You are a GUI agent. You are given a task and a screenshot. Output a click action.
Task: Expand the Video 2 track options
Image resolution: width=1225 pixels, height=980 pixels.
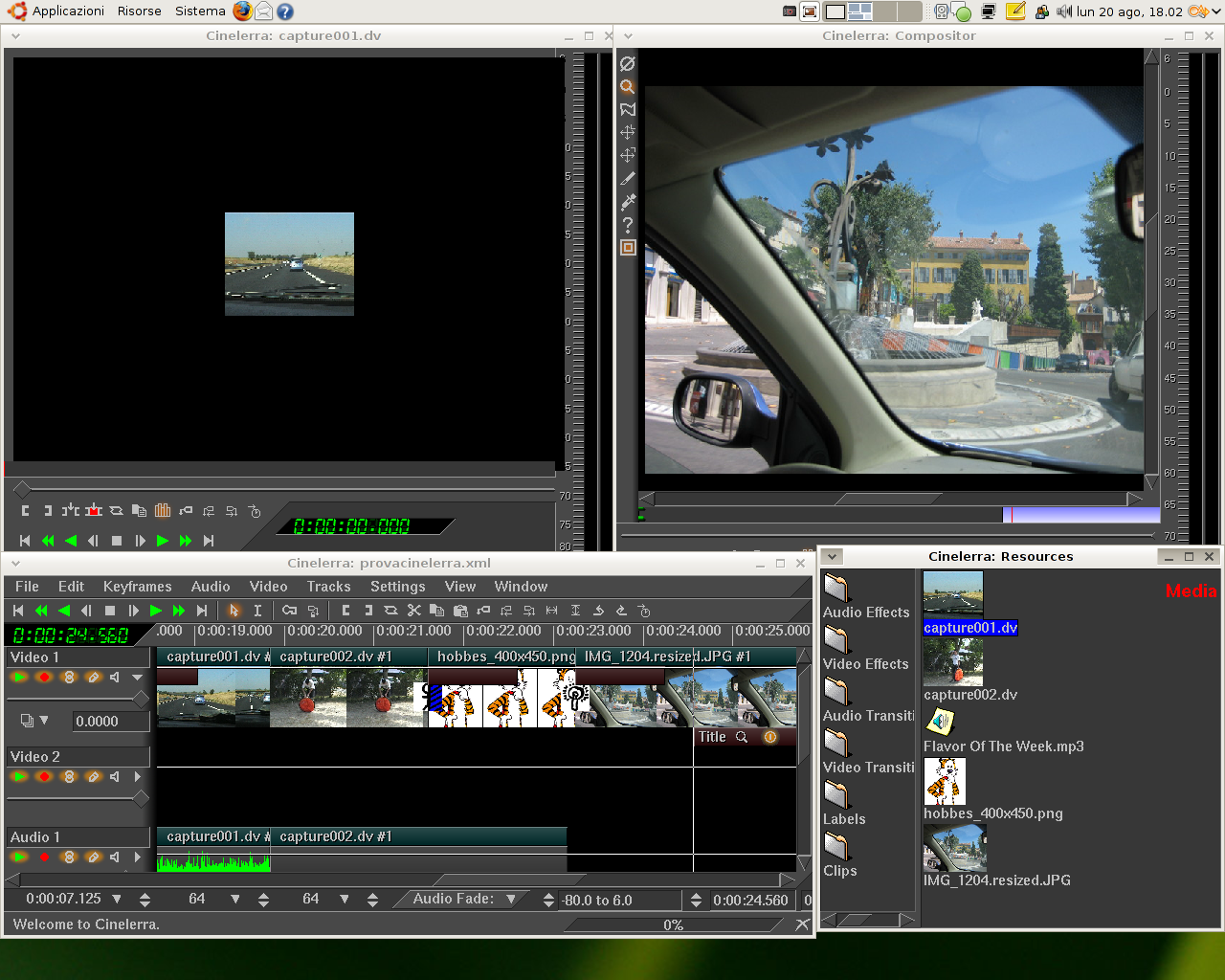tap(138, 777)
